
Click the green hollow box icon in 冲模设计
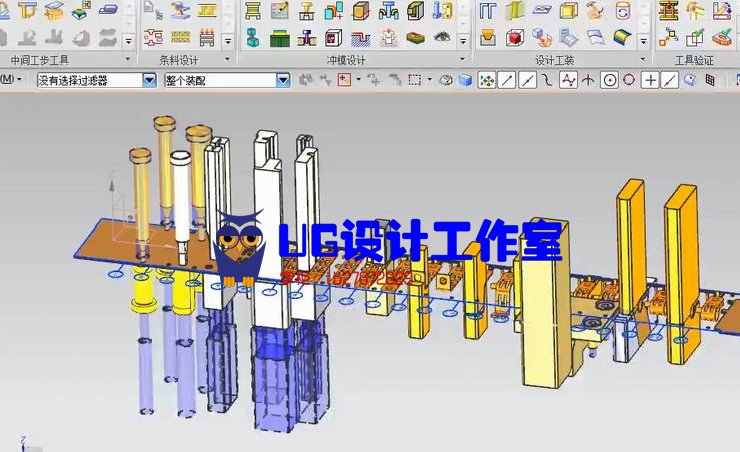pyautogui.click(x=415, y=10)
